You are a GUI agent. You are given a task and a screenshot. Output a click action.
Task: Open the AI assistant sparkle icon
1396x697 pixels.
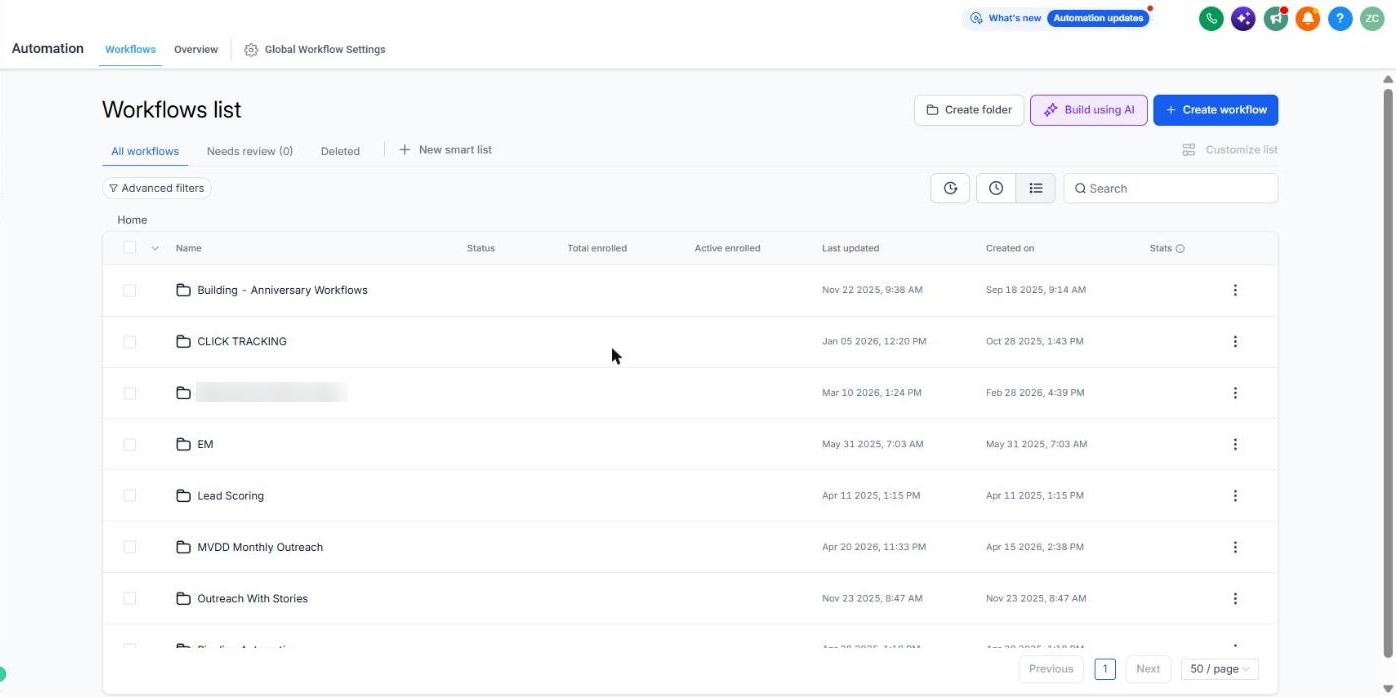tap(1243, 18)
